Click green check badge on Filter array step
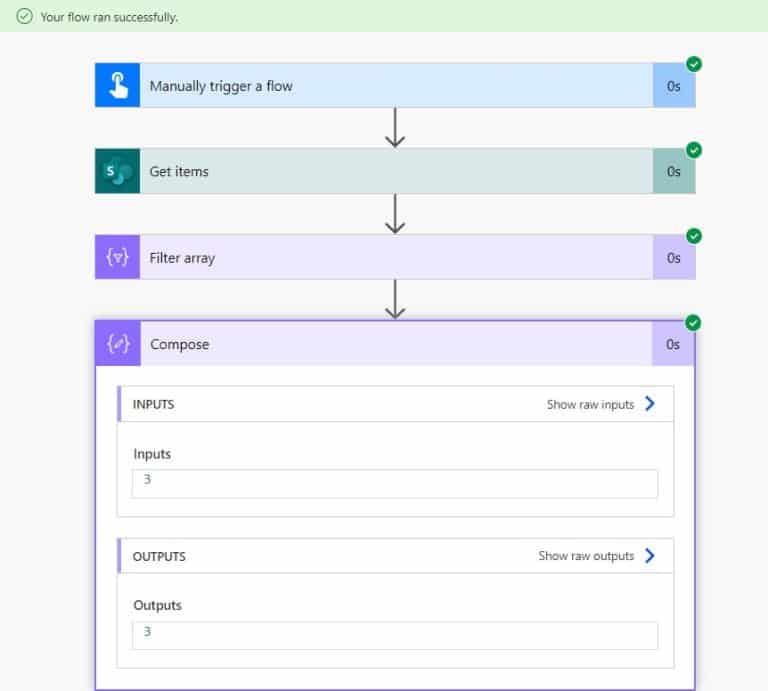The width and height of the screenshot is (768, 691). [694, 236]
